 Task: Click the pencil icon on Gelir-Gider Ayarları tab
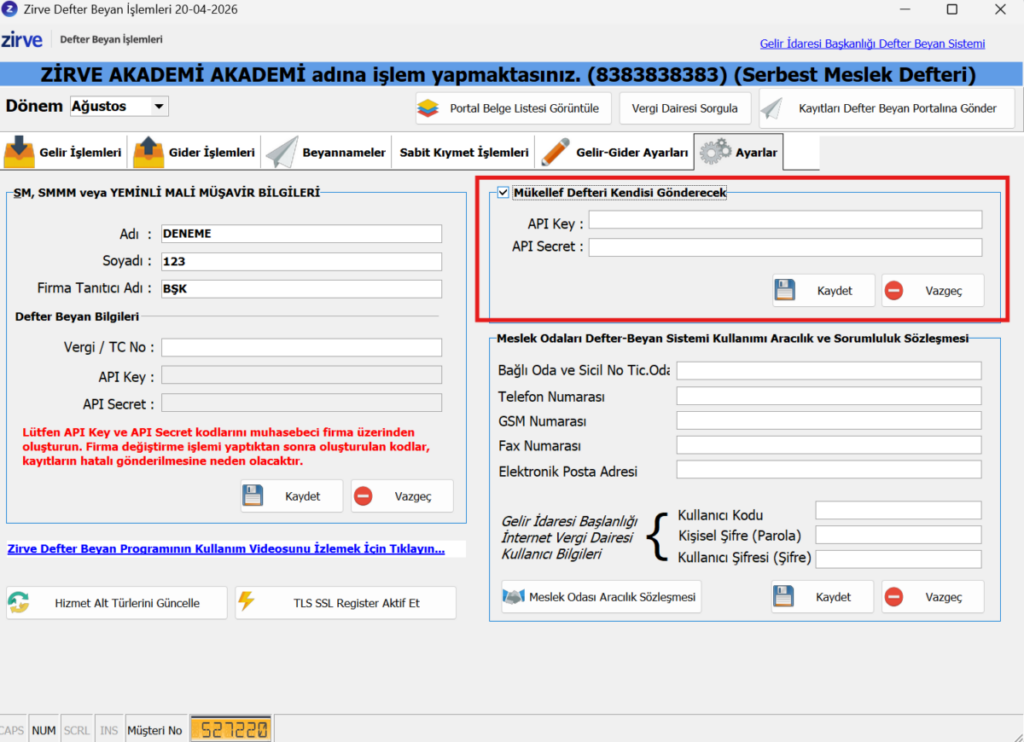[x=555, y=152]
